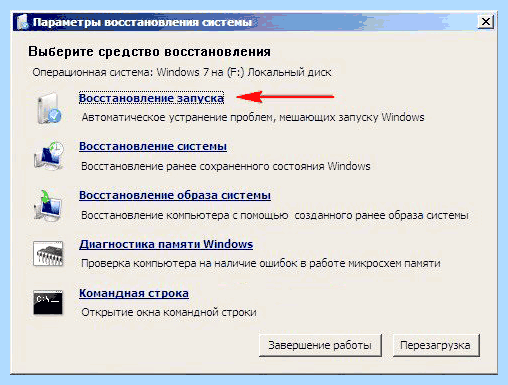Click the Перезагрузка button
The width and height of the screenshot is (508, 385).
[x=436, y=345]
